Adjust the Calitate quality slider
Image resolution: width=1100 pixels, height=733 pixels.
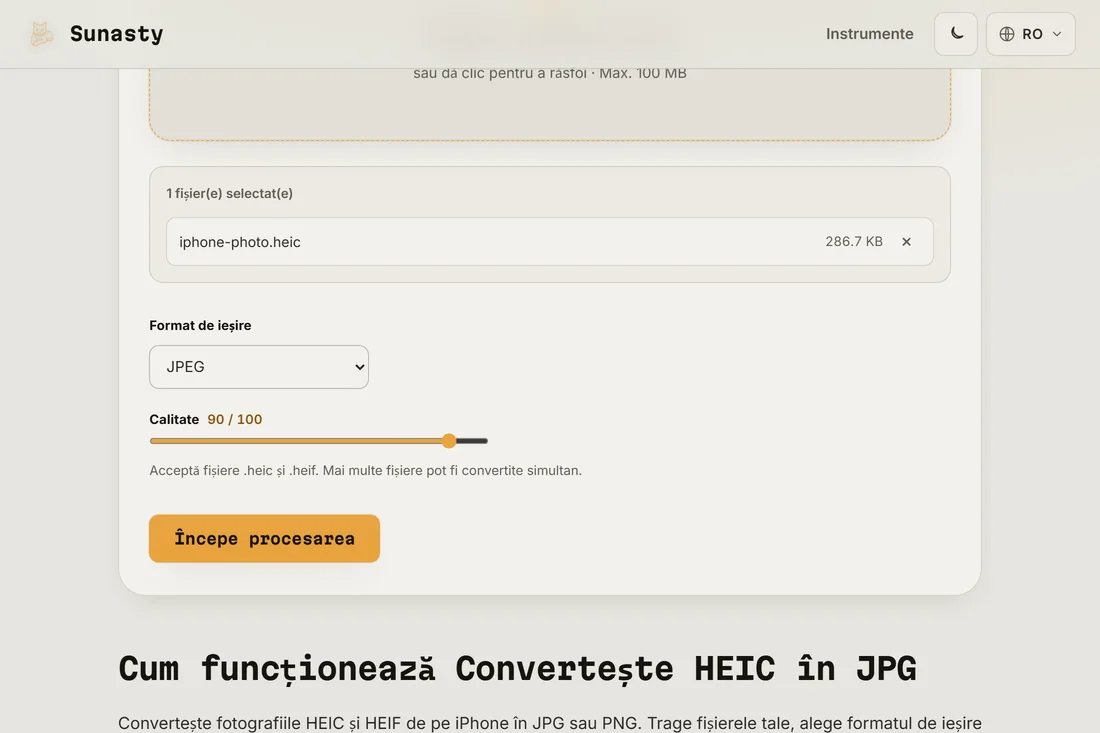point(318,441)
